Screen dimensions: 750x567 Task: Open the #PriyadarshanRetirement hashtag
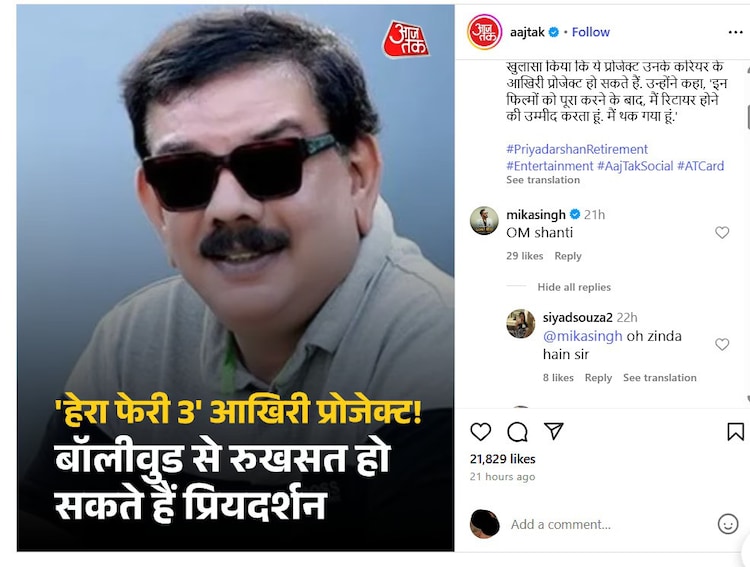click(577, 149)
